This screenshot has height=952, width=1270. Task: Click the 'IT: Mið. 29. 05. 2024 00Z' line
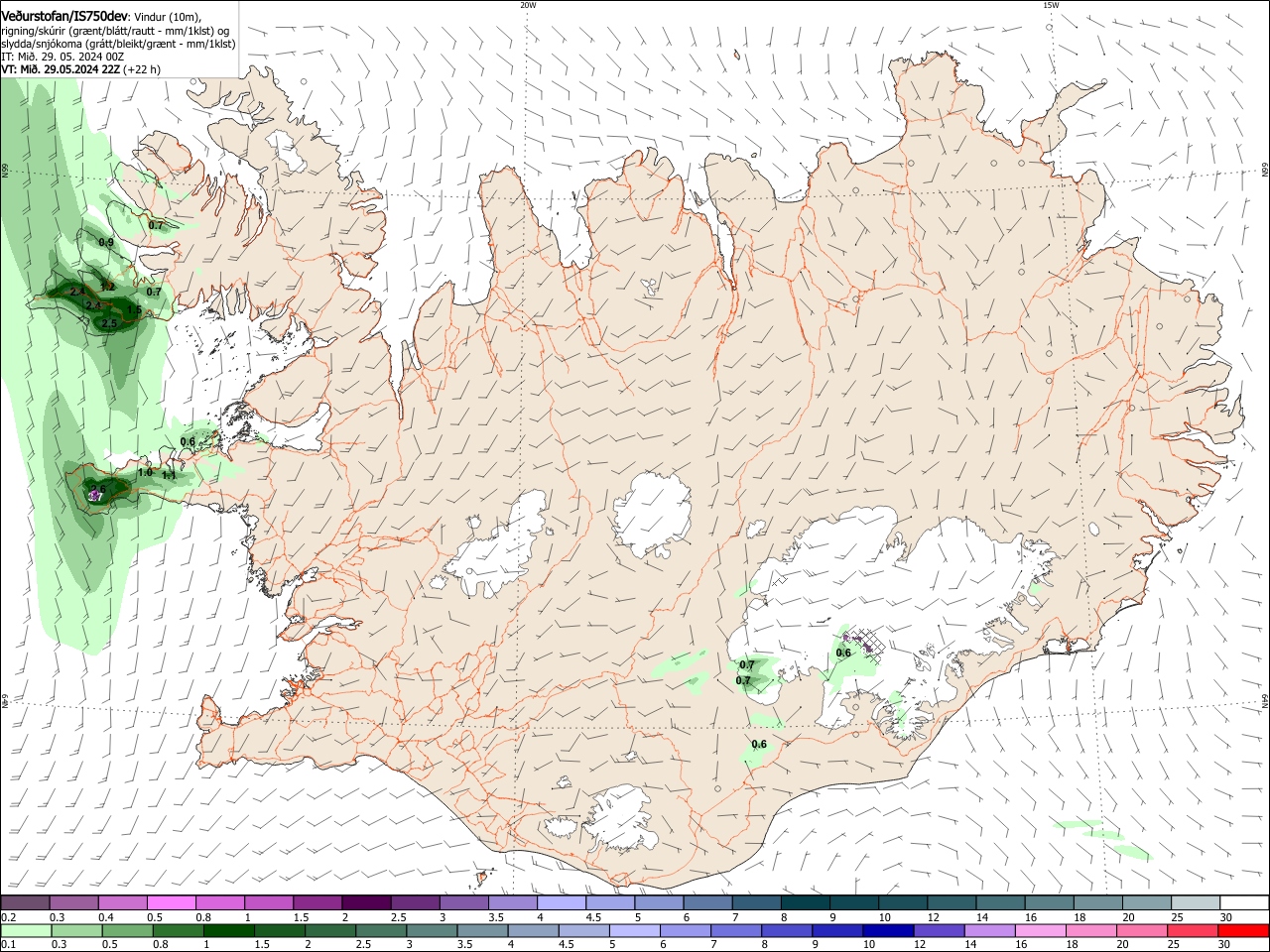point(63,57)
